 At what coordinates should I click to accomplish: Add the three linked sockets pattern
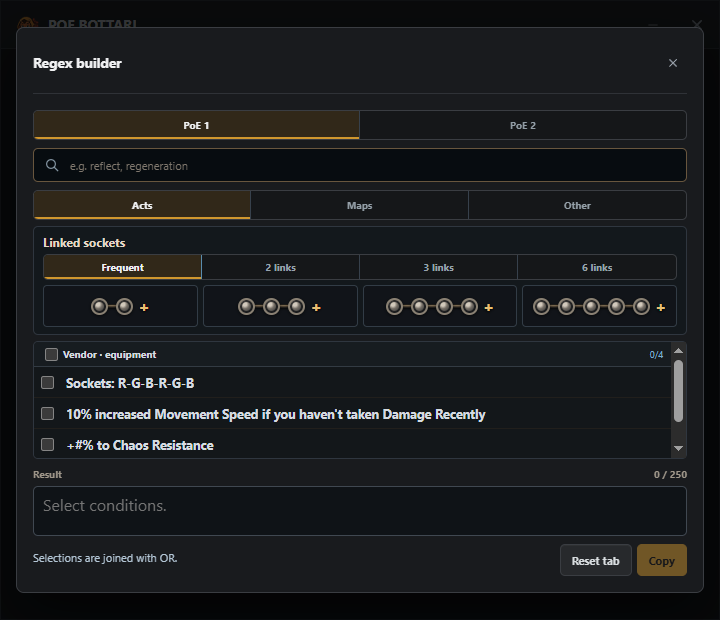coord(280,306)
